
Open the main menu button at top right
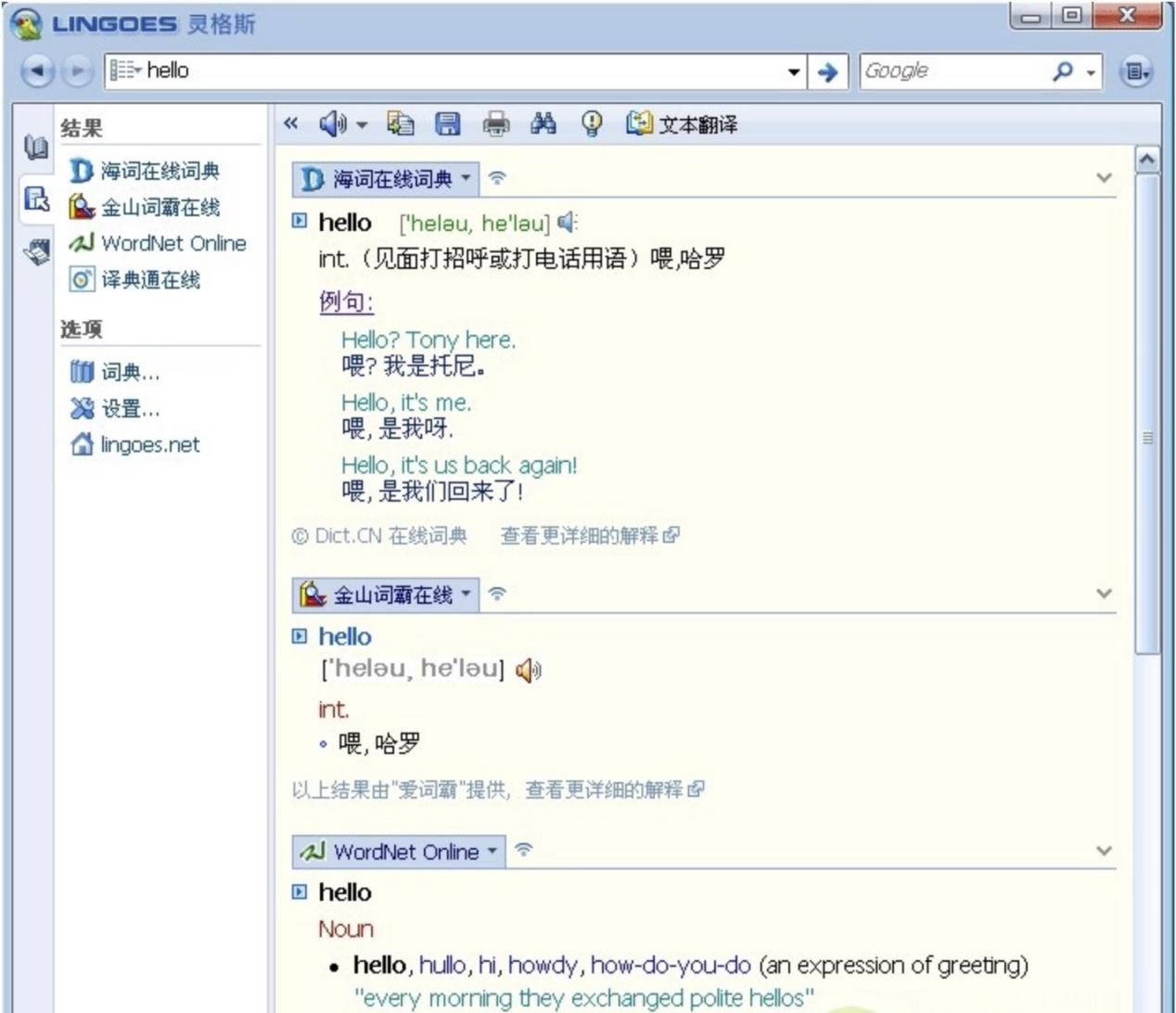pos(1136,71)
